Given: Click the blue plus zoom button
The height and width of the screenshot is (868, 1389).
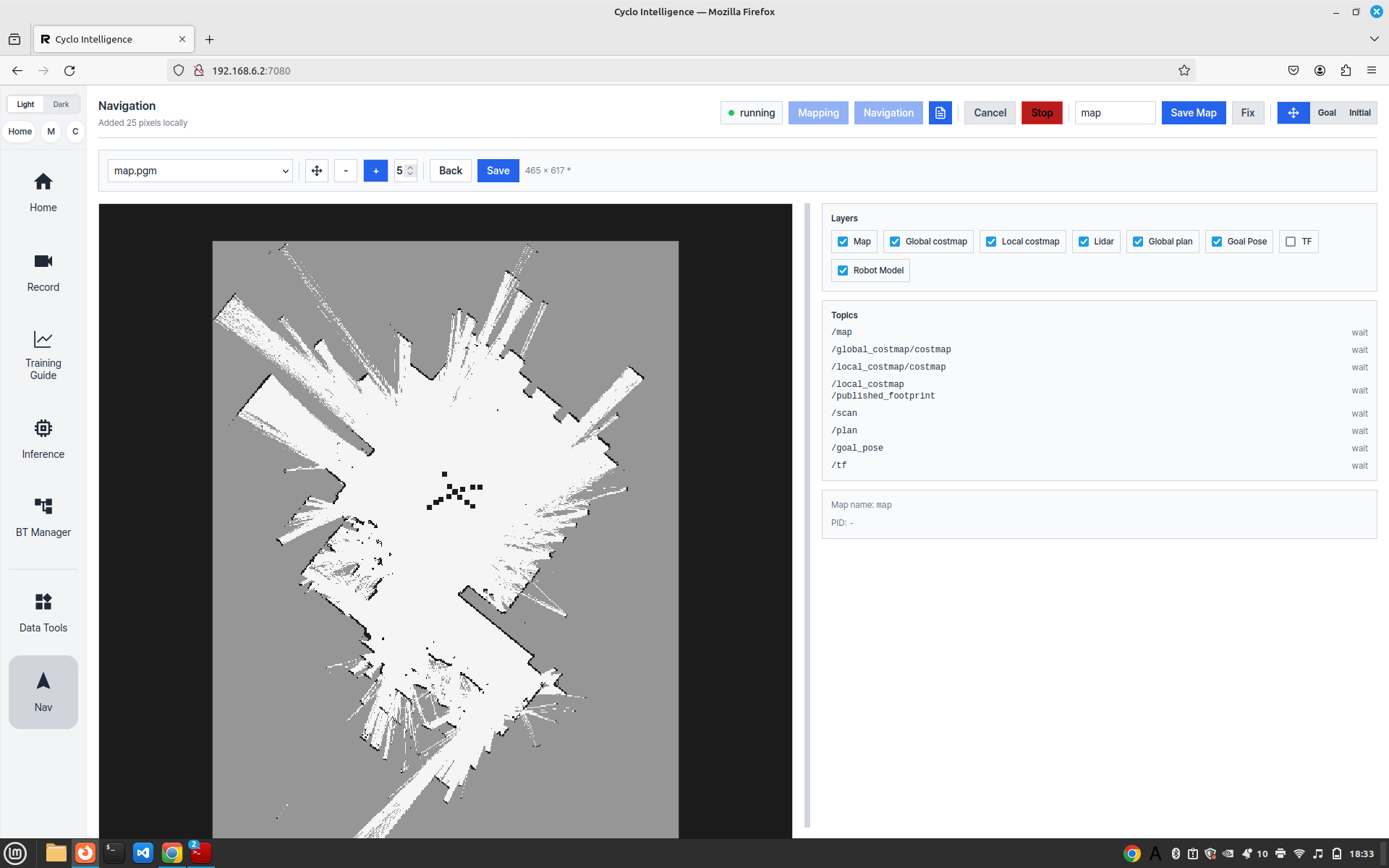Looking at the screenshot, I should (x=375, y=171).
